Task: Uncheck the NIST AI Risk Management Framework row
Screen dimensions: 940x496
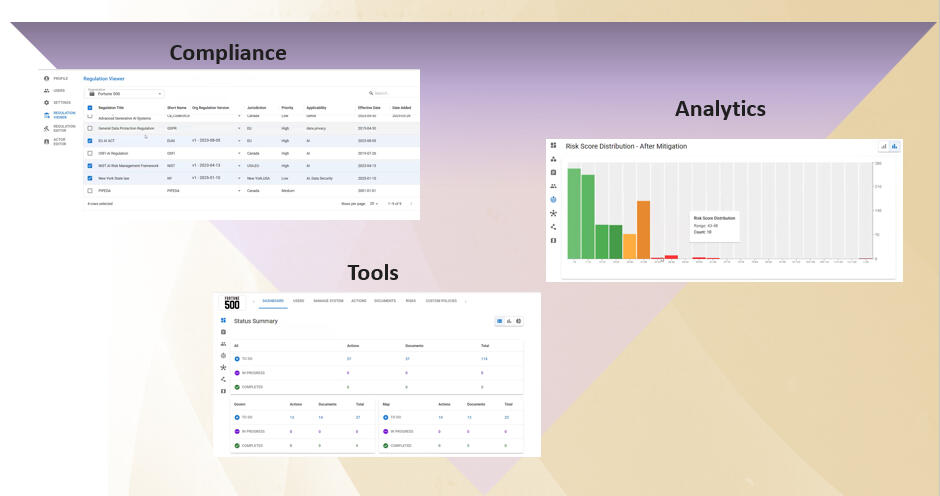Action: point(90,166)
